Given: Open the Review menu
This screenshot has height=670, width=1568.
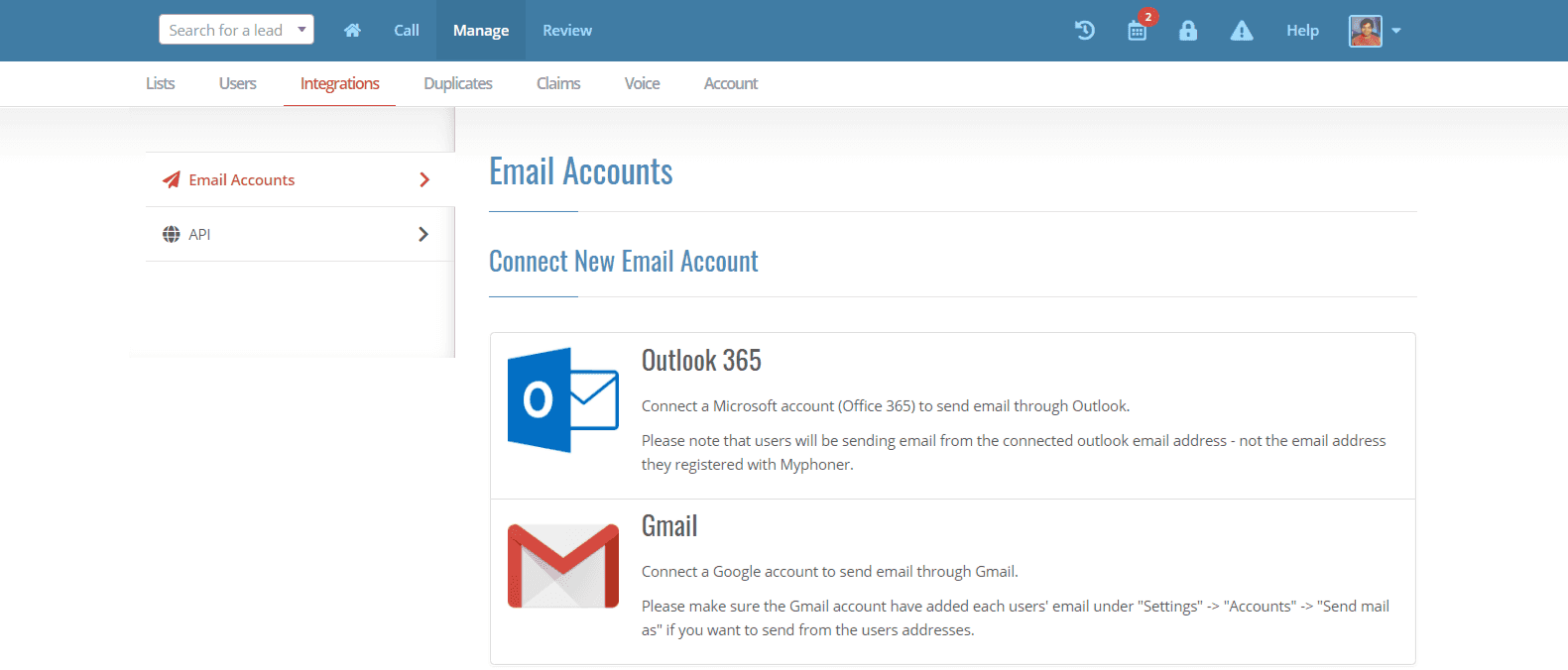Looking at the screenshot, I should click(x=567, y=31).
